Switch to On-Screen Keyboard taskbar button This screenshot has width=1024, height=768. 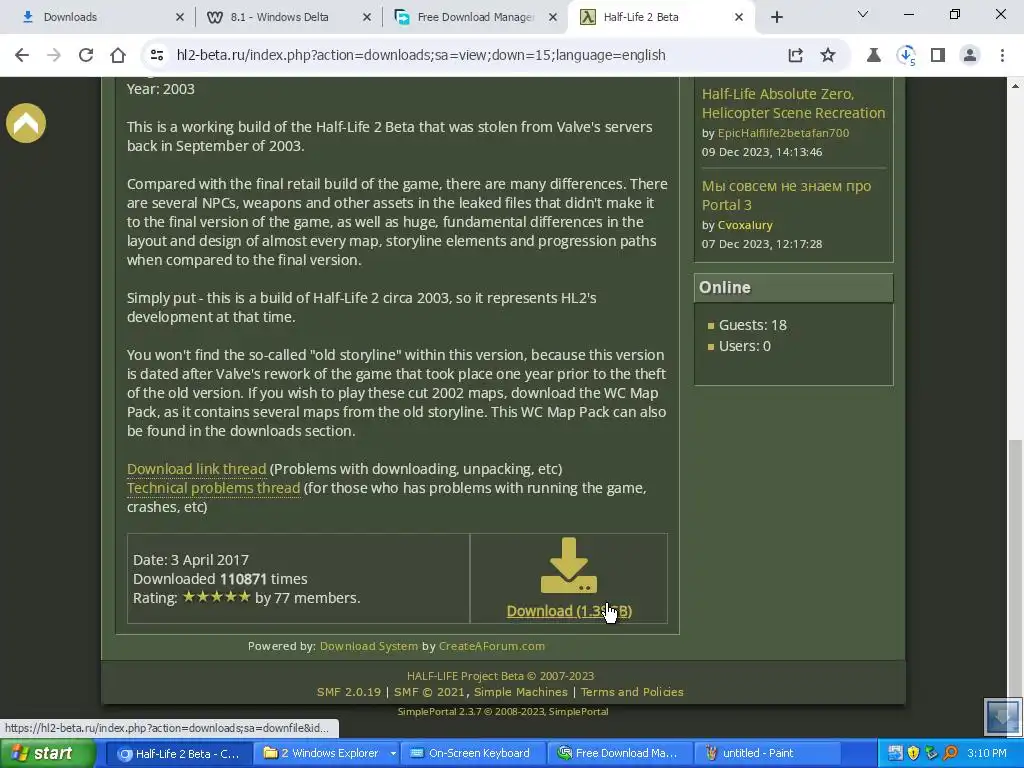pyautogui.click(x=472, y=754)
